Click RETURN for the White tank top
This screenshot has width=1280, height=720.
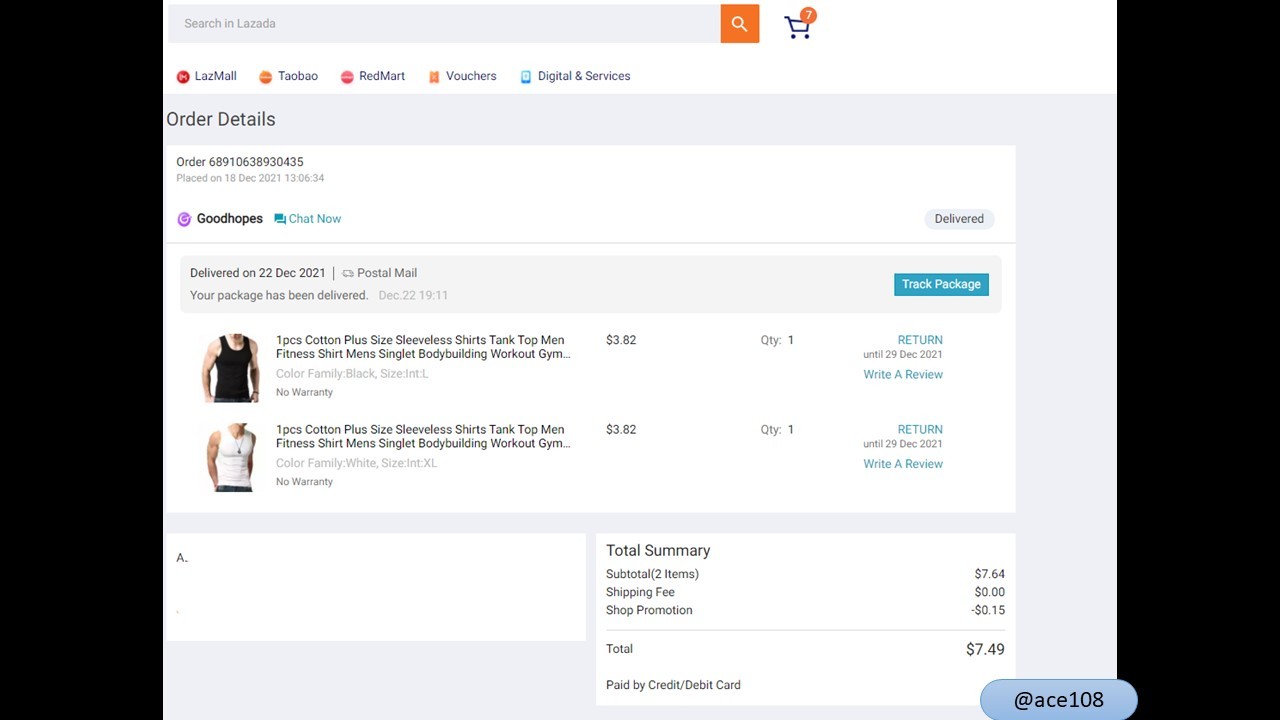(x=920, y=429)
